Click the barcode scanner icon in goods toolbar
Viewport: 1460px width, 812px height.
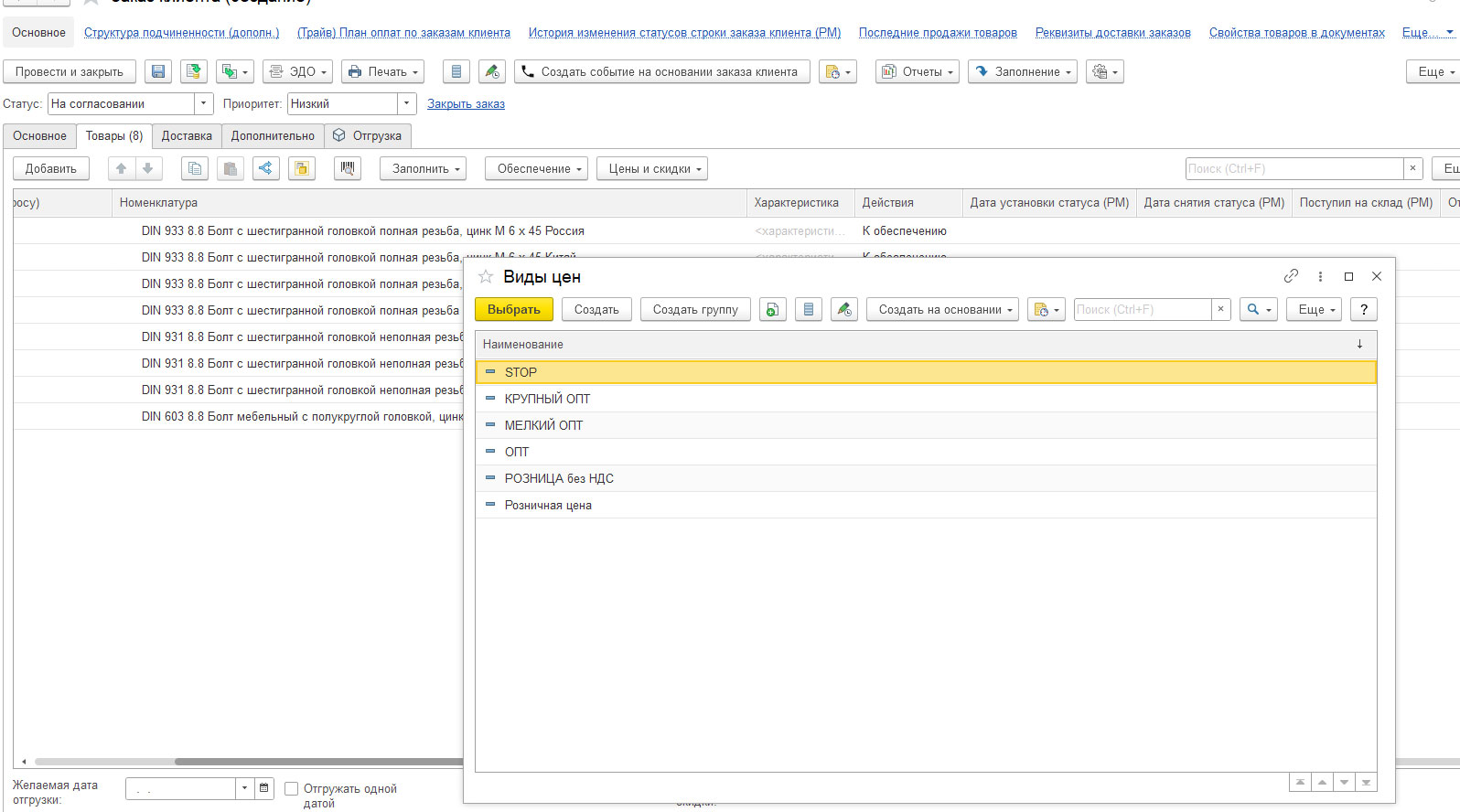(x=348, y=168)
